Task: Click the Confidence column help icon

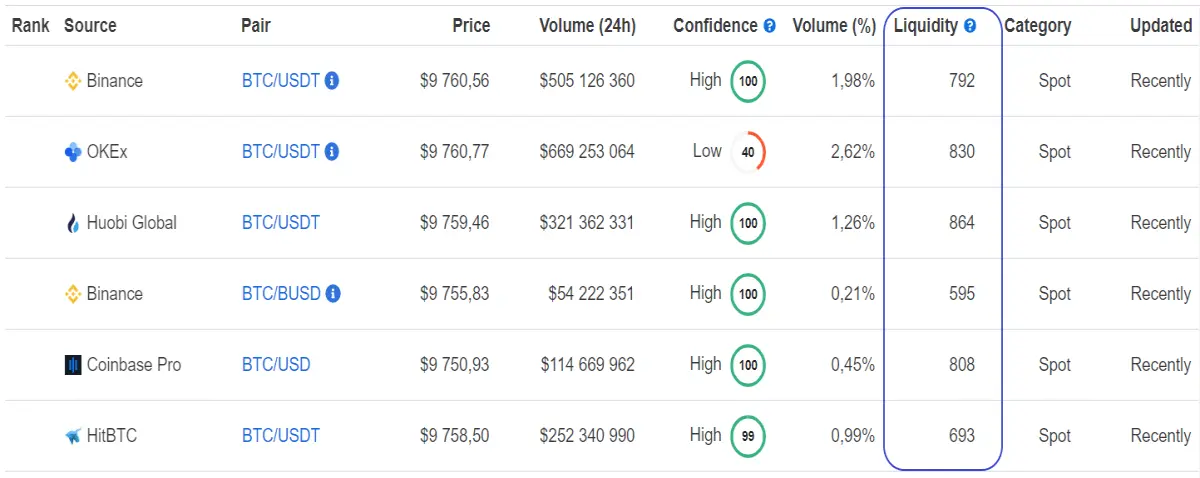Action: (769, 26)
